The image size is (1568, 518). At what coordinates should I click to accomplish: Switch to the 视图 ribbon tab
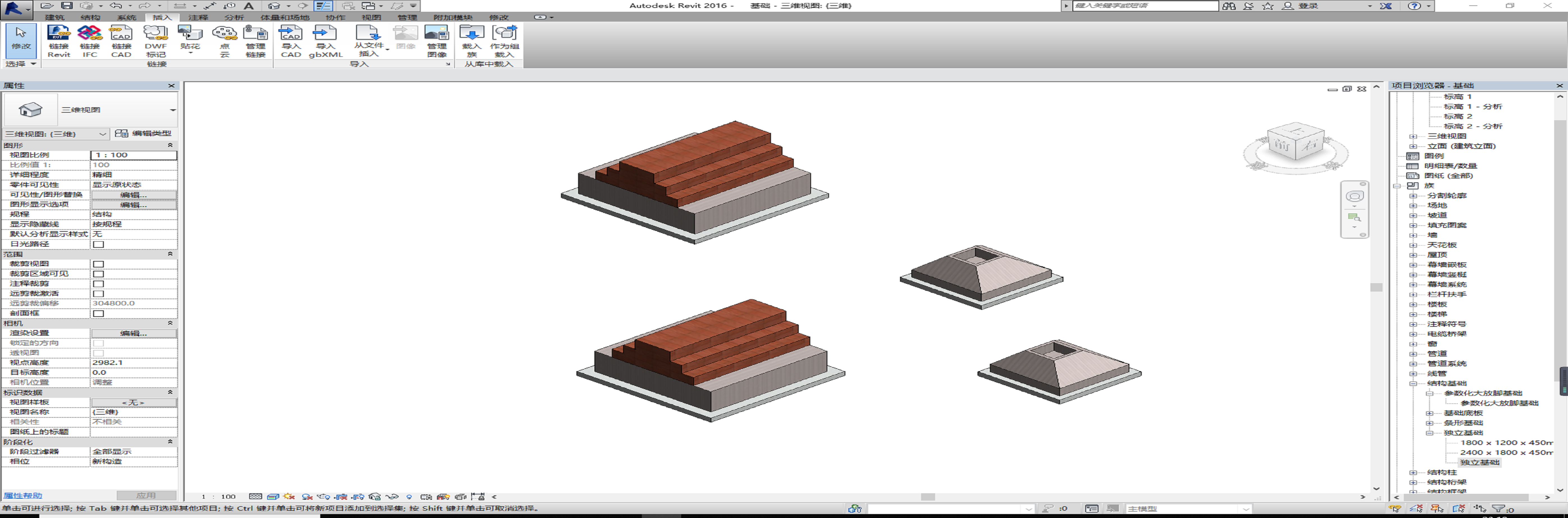pyautogui.click(x=371, y=17)
